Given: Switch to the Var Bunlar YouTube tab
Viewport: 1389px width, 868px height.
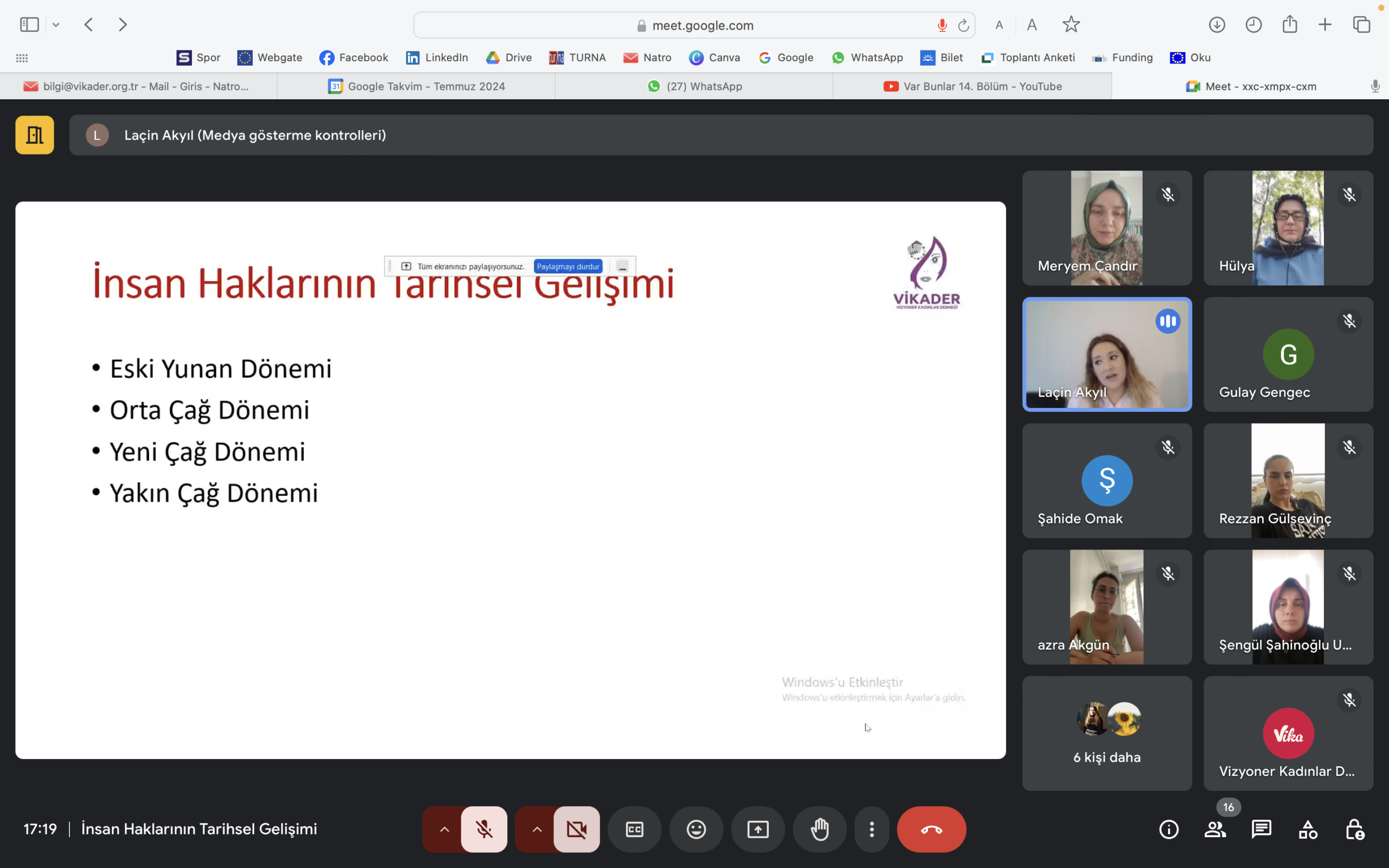Looking at the screenshot, I should click(972, 86).
